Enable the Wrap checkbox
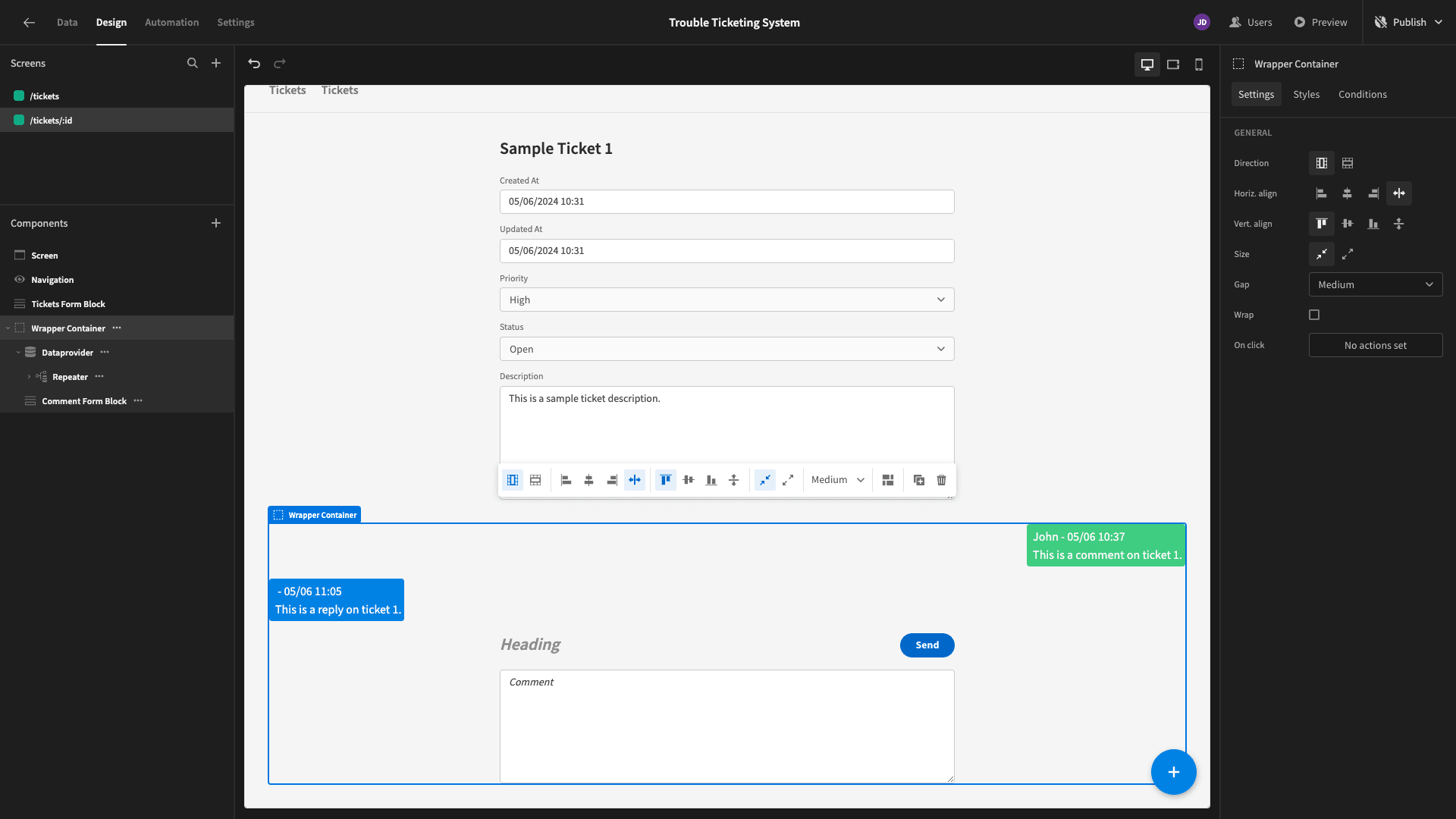The height and width of the screenshot is (819, 1456). pyautogui.click(x=1314, y=315)
